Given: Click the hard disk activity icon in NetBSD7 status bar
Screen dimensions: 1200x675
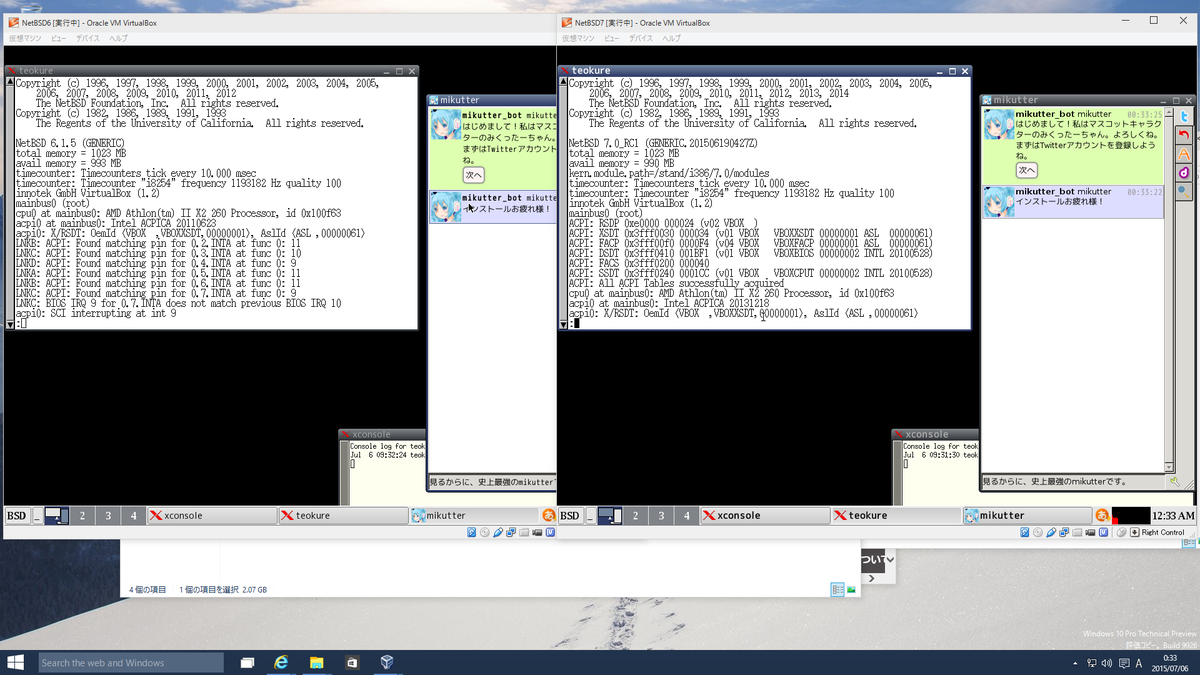Looking at the screenshot, I should tap(1024, 533).
